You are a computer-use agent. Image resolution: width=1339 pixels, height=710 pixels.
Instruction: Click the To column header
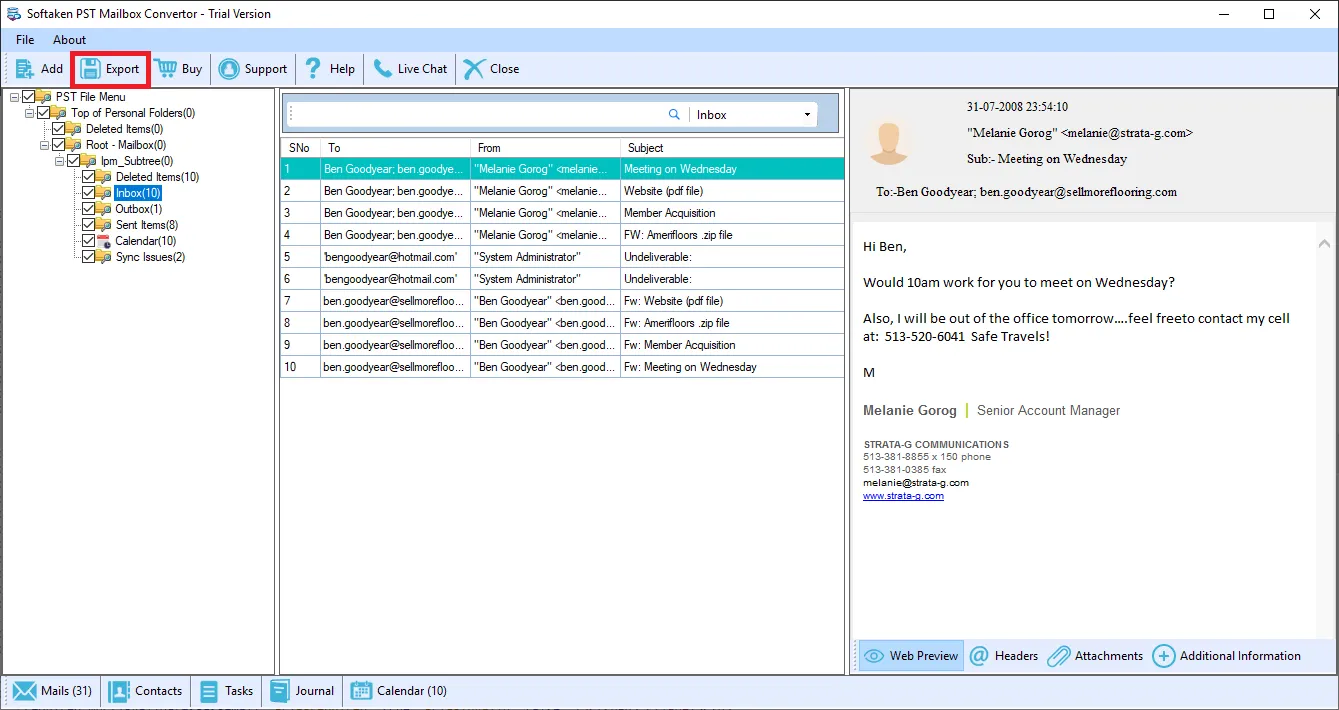[395, 148]
